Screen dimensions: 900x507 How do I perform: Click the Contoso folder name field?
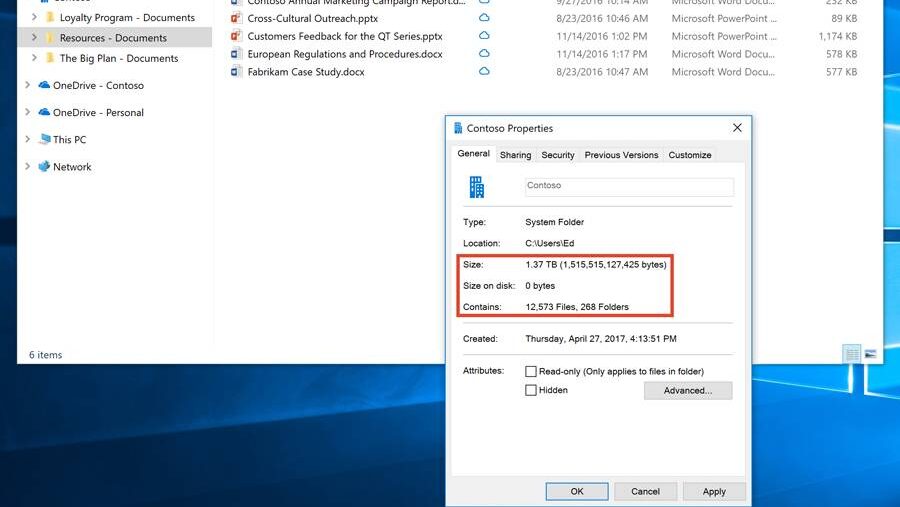click(x=629, y=186)
